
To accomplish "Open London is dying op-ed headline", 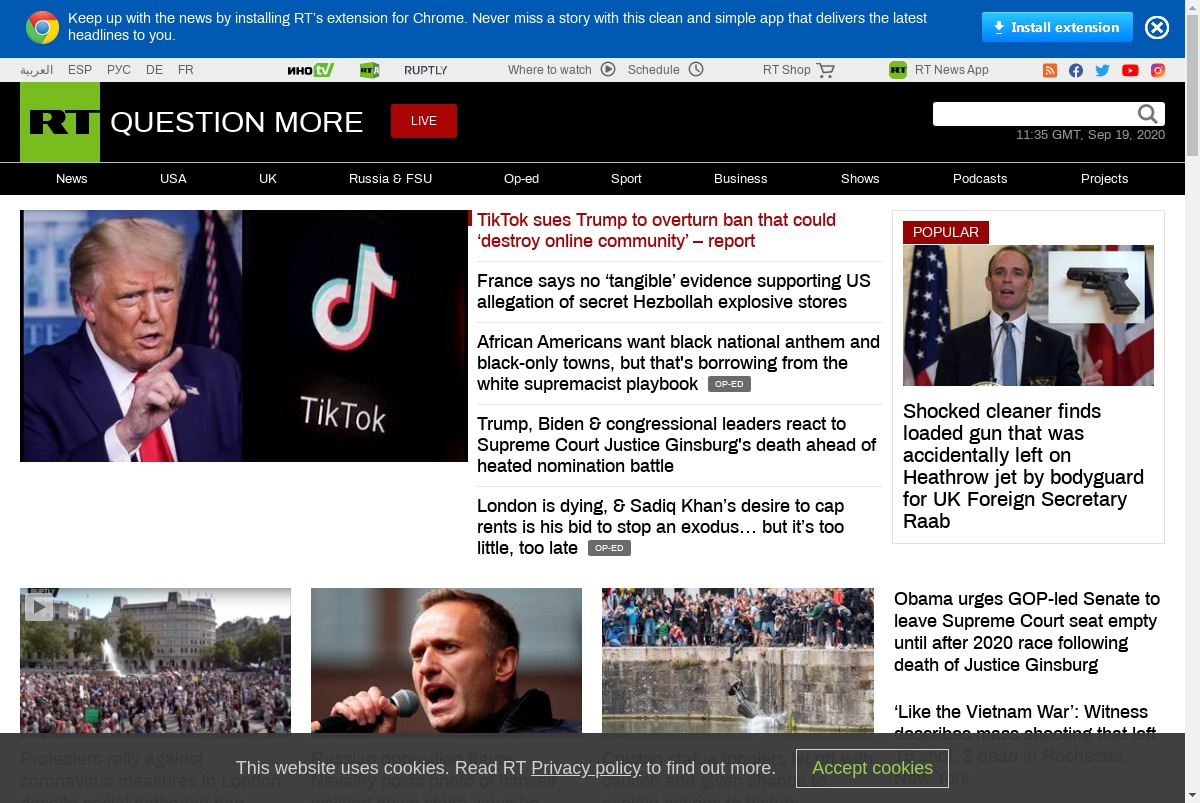I will [x=661, y=526].
